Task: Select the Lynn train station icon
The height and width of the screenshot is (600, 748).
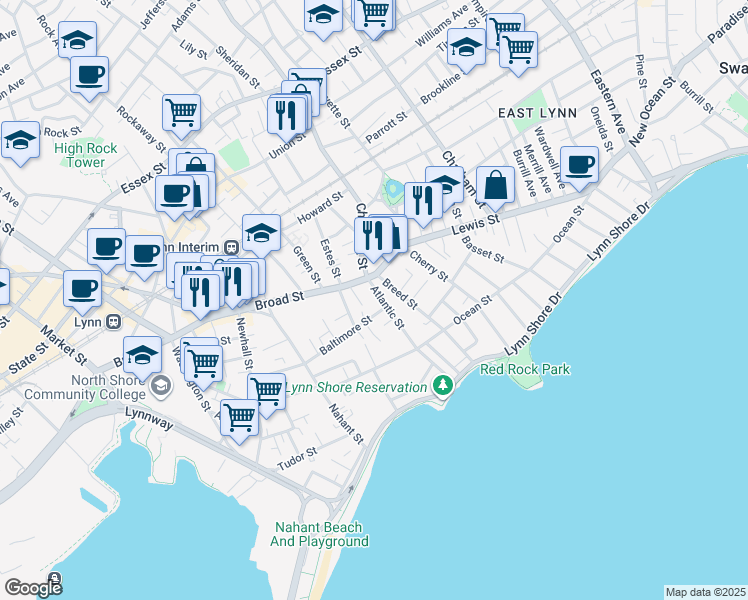Action: click(x=114, y=321)
